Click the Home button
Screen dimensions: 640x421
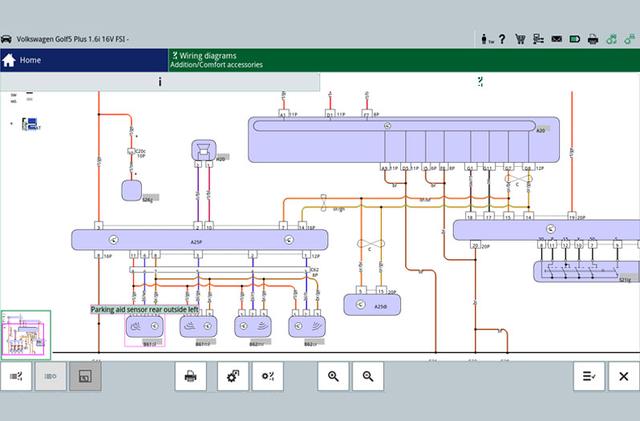click(x=22, y=60)
